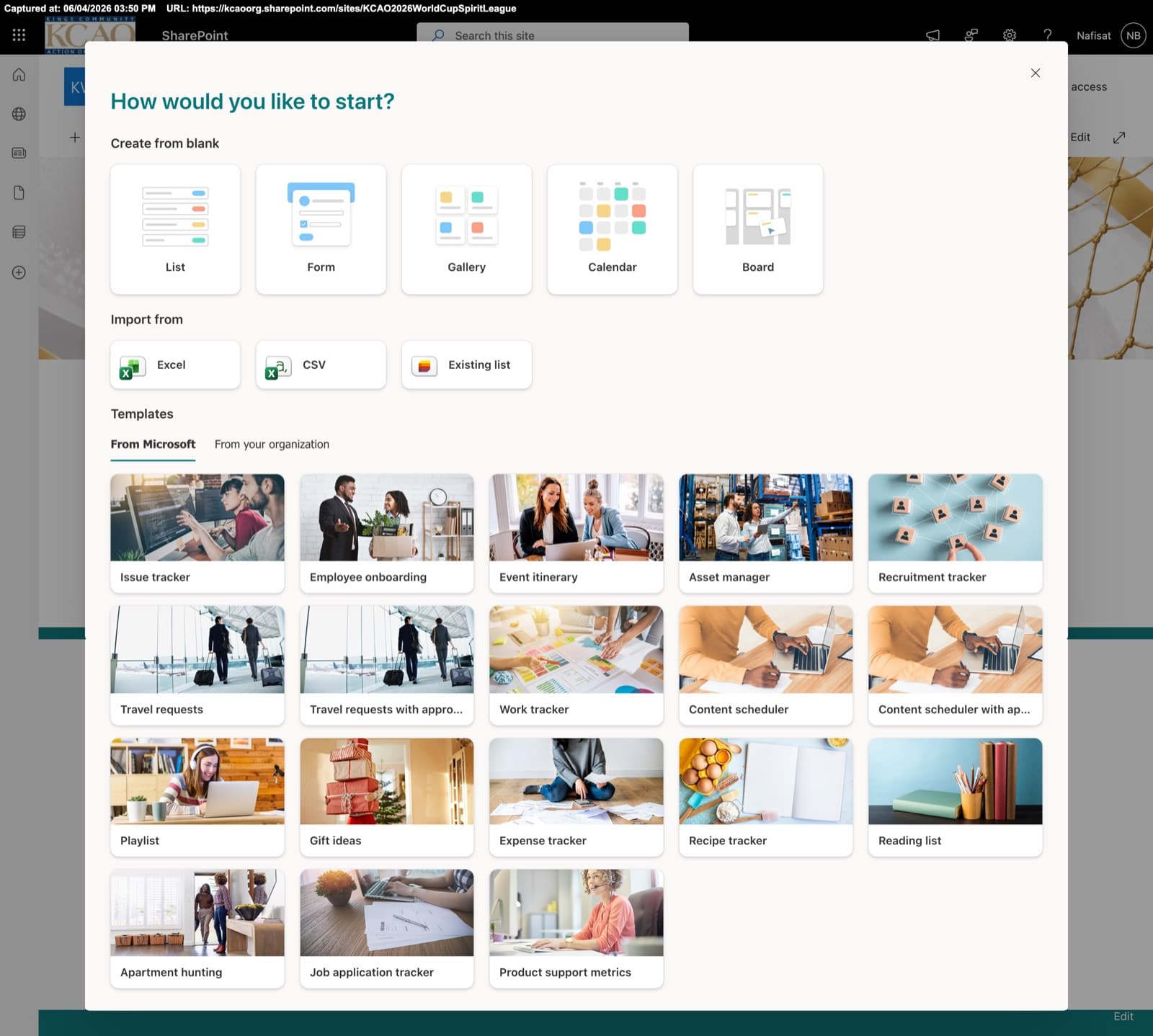Open the Settings gear icon
1153x1036 pixels.
point(1010,35)
